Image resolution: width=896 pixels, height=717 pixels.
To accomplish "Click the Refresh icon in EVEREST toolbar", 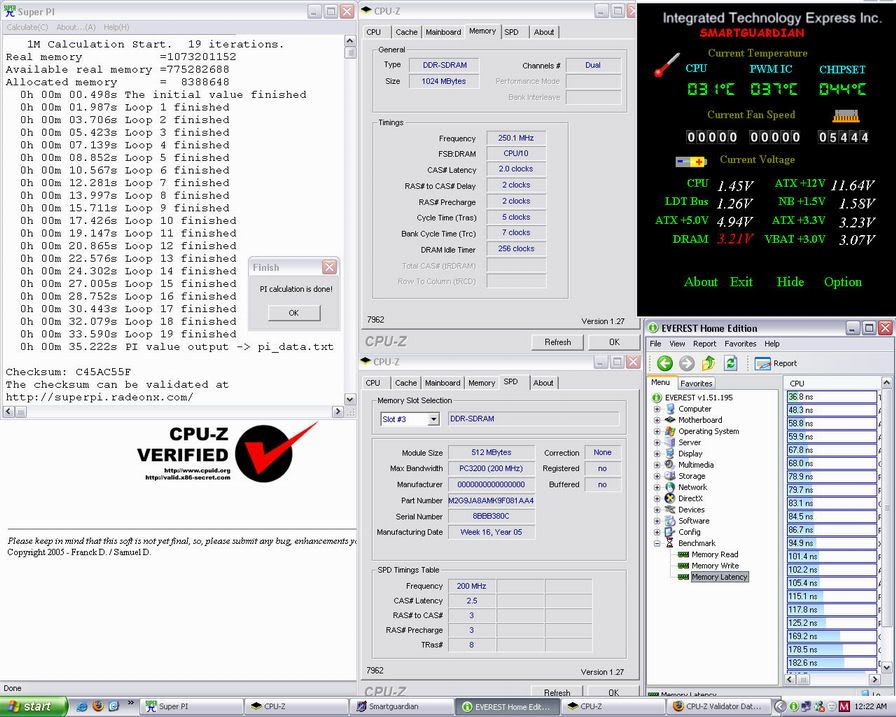I will click(730, 363).
